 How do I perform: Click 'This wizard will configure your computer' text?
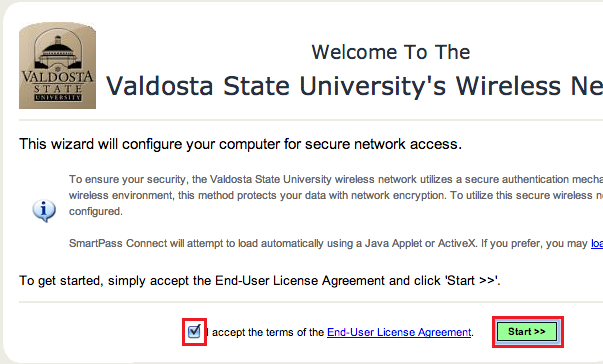pyautogui.click(x=240, y=144)
